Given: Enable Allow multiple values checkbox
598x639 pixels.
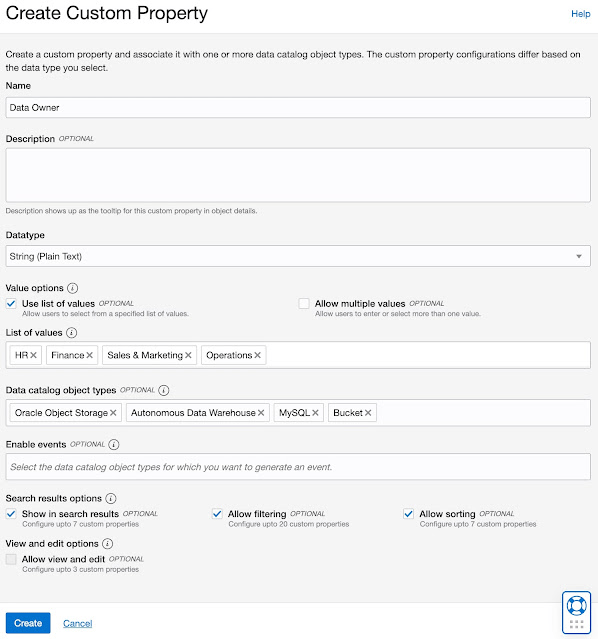Looking at the screenshot, I should pos(304,304).
